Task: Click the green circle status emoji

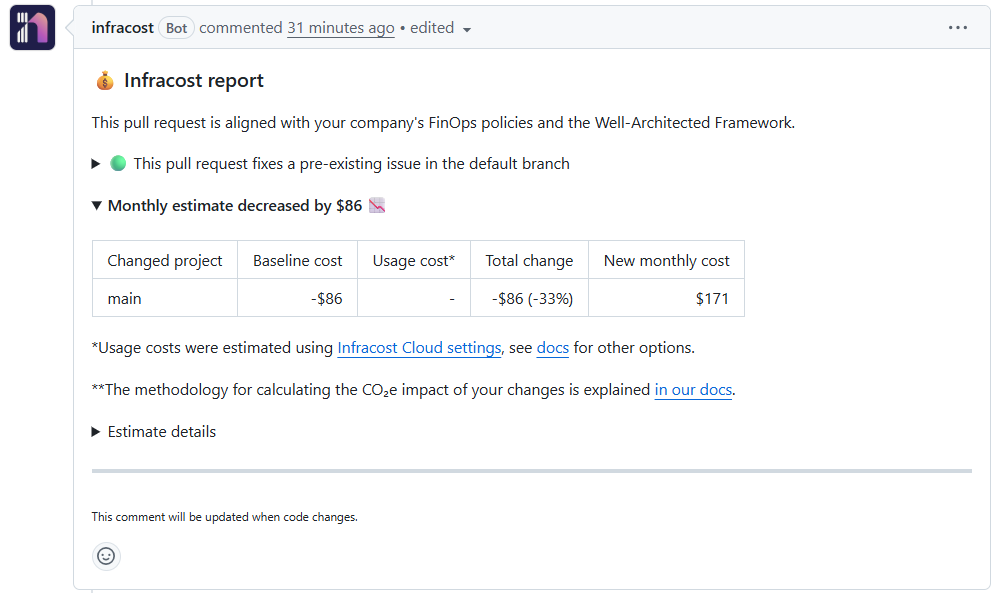Action: pos(118,163)
